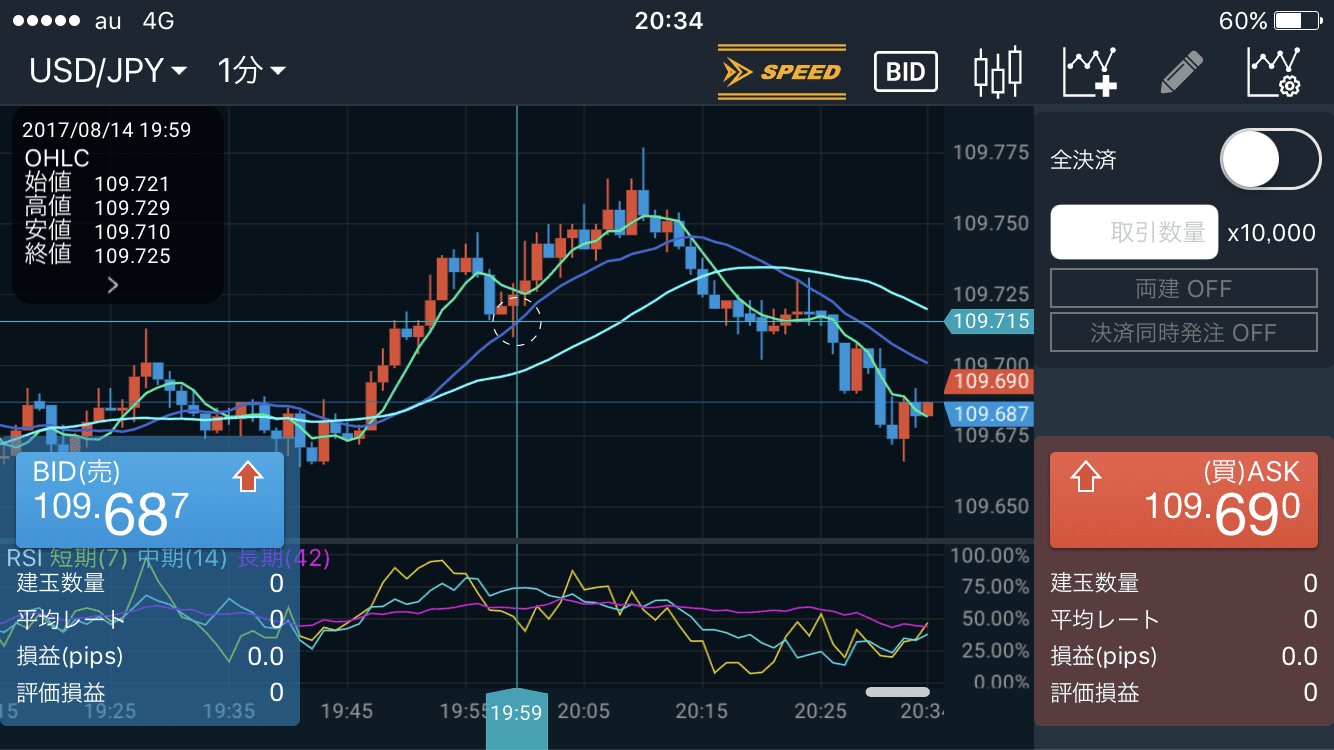Tap the (買)ASK buy button

[1184, 499]
